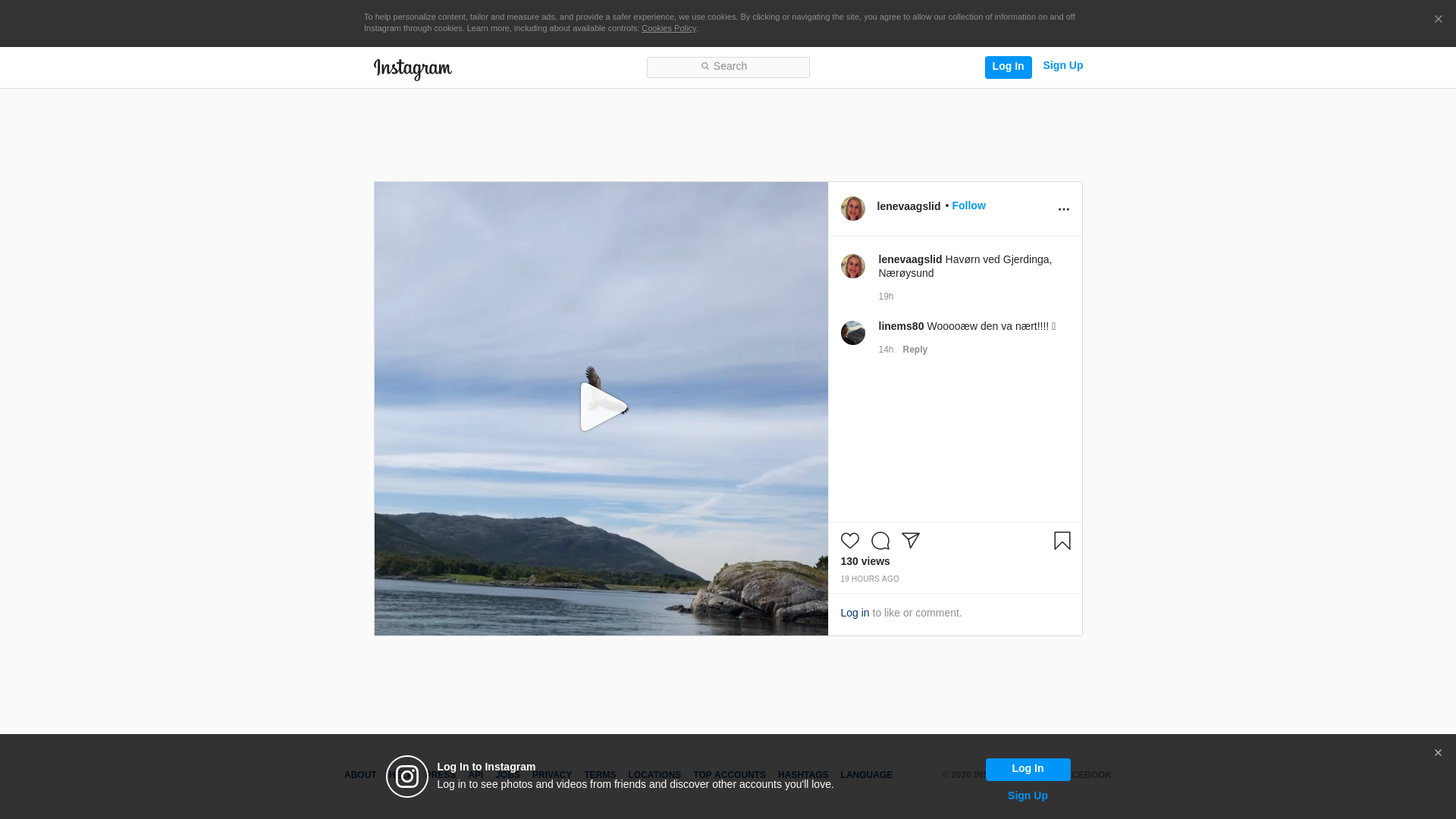Close the bottom login banner
The height and width of the screenshot is (819, 1456).
coord(1438,753)
